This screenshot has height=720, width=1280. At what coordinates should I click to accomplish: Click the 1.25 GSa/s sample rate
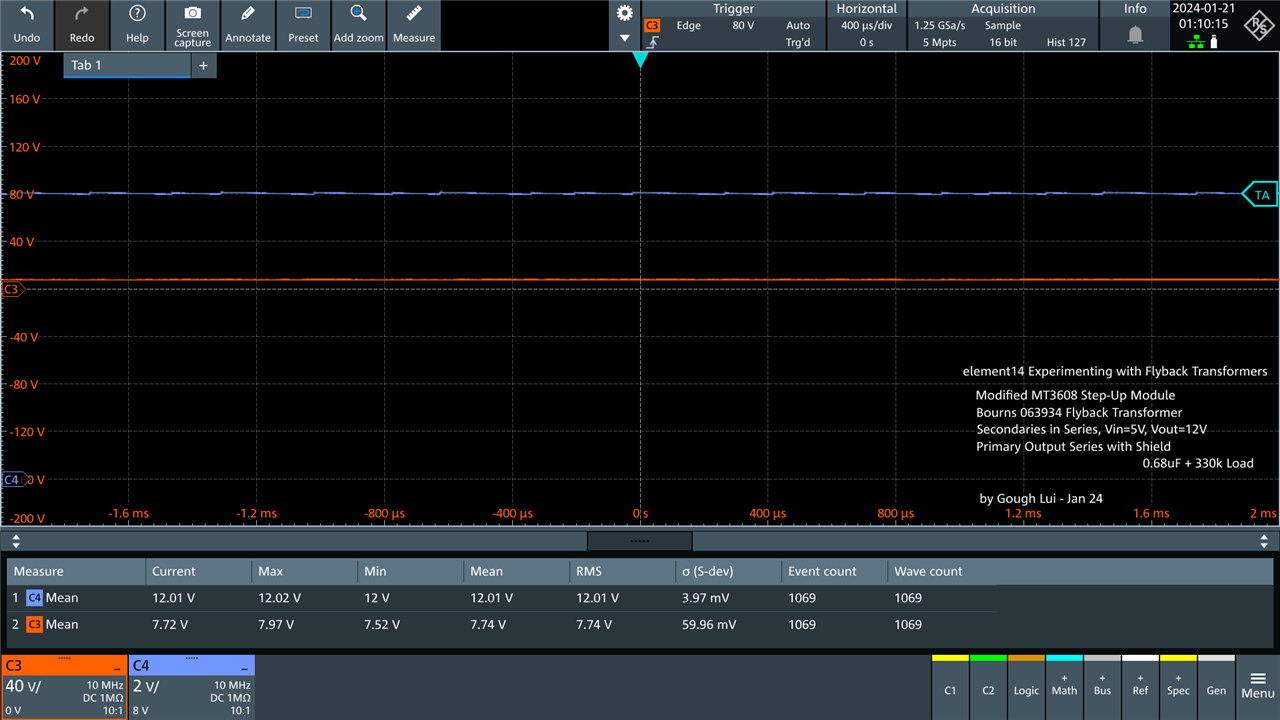[938, 25]
